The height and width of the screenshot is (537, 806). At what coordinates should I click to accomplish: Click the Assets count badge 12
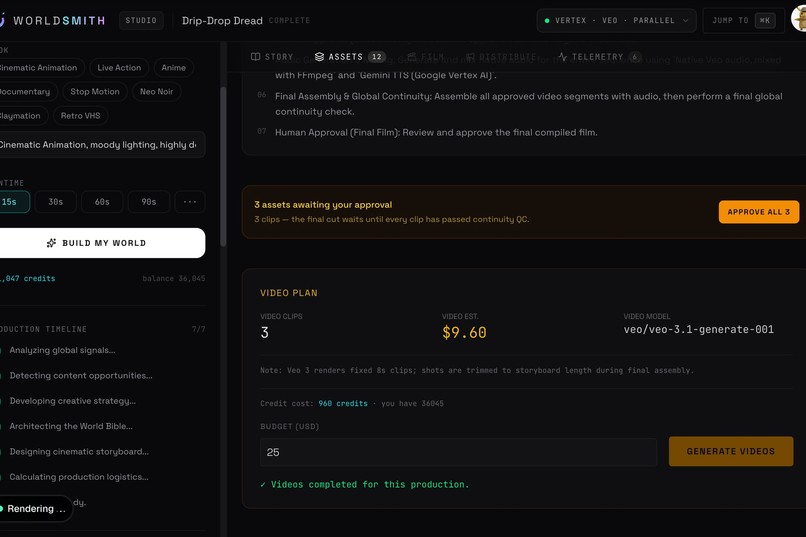(377, 57)
